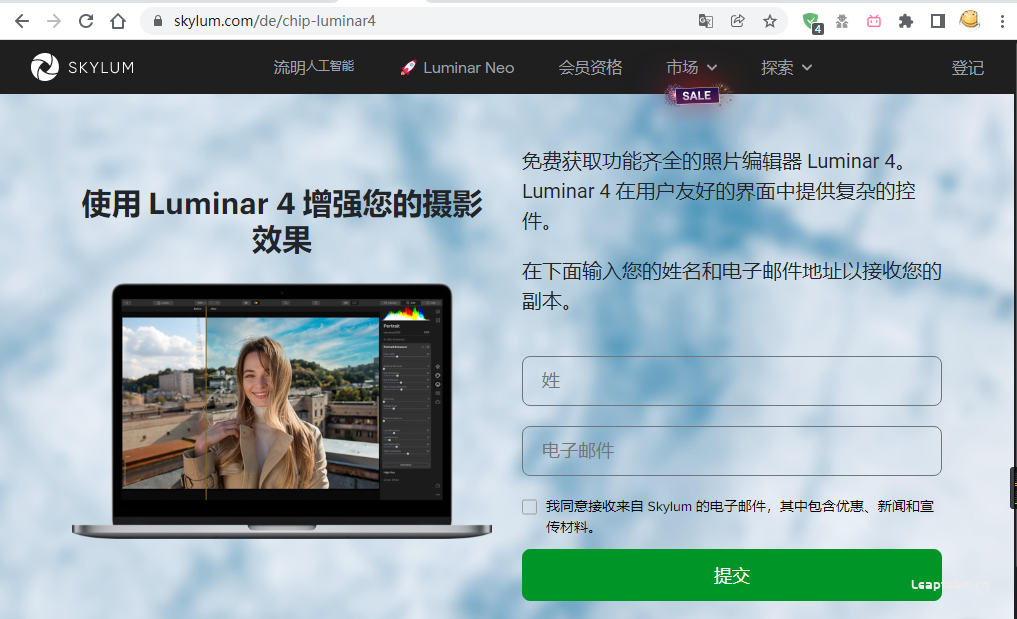Click 登记 sign-in link
Screen dimensions: 1017x619
click(967, 67)
